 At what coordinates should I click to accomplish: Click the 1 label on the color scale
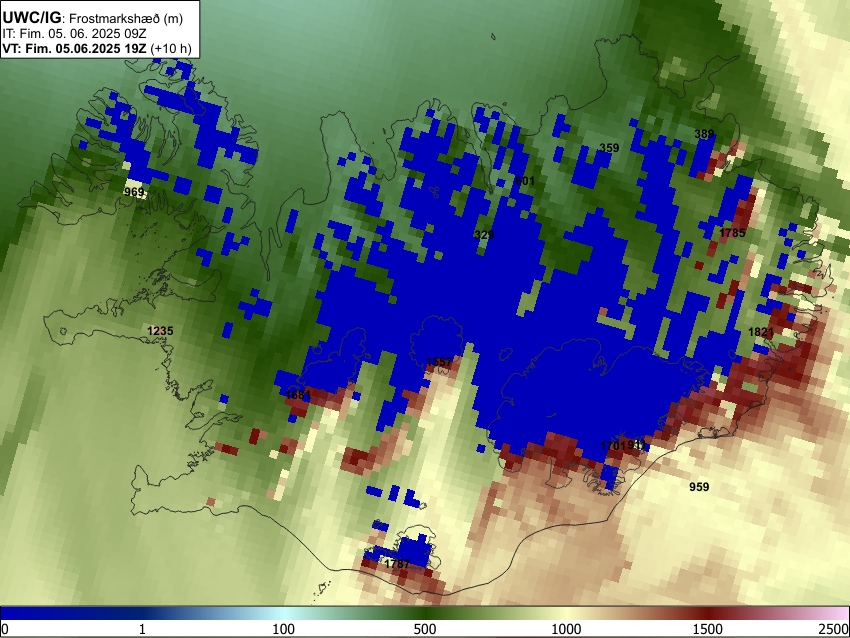click(x=142, y=629)
